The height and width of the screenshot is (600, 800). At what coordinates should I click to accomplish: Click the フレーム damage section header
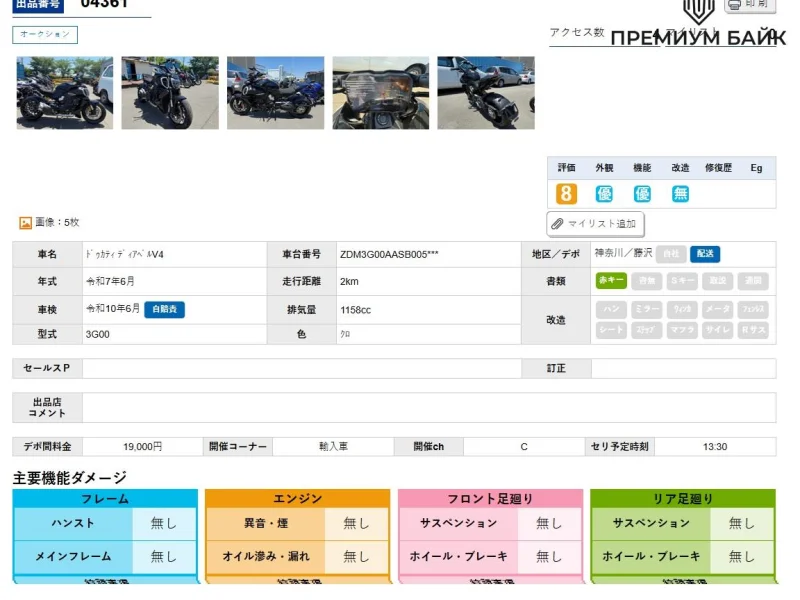[x=105, y=498]
